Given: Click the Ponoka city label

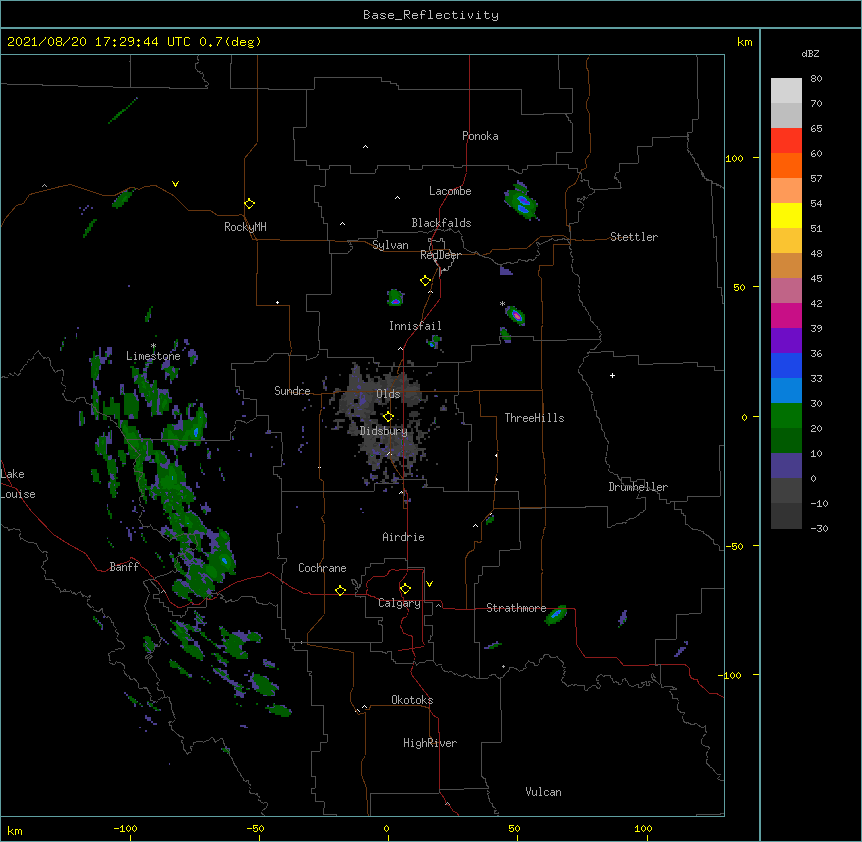Looking at the screenshot, I should pos(480,136).
